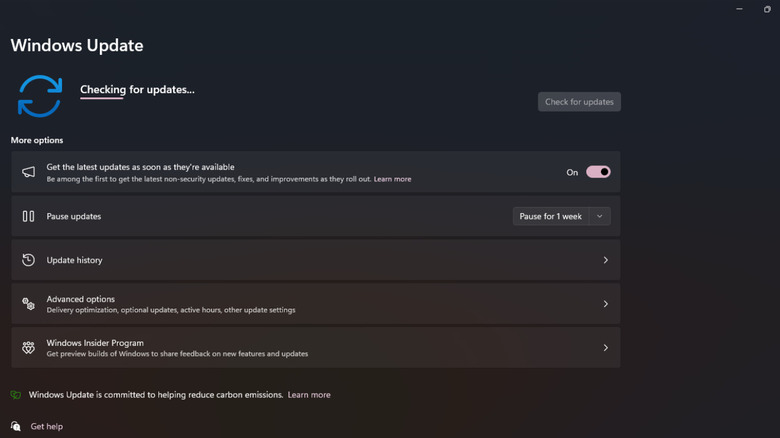The image size is (780, 438).
Task: Click the green leaf carbon emissions icon
Action: (x=16, y=395)
